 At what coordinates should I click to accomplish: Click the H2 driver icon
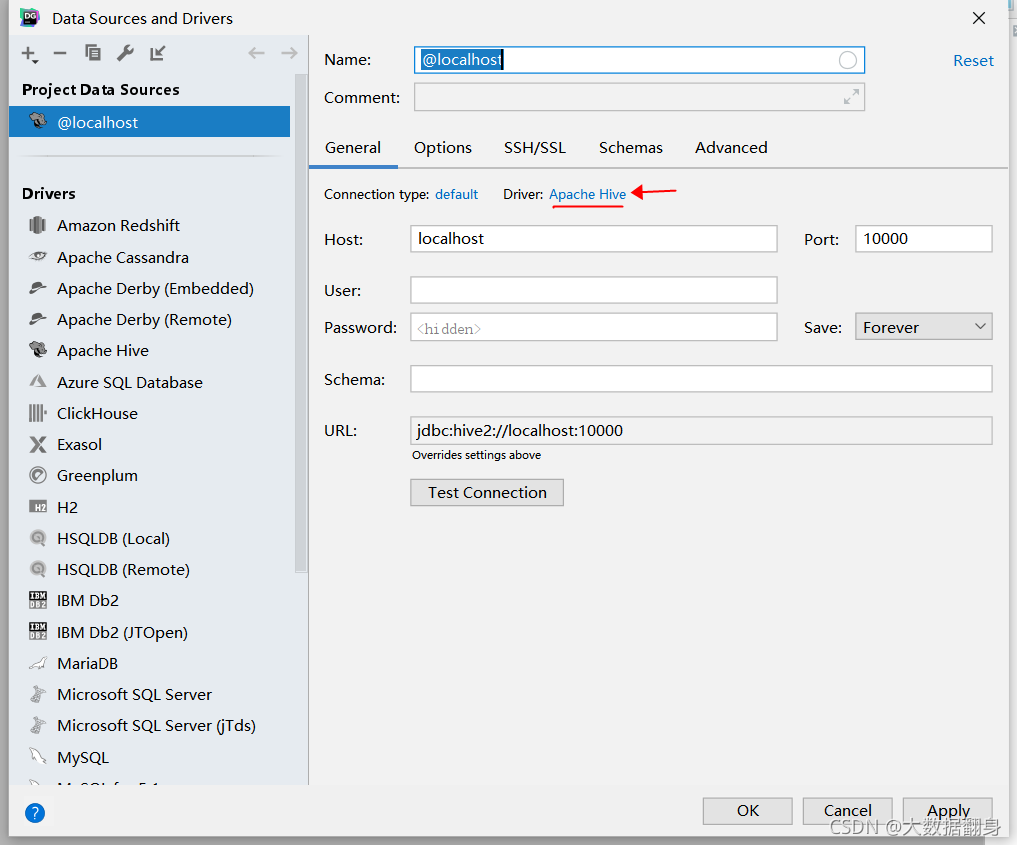tap(38, 507)
